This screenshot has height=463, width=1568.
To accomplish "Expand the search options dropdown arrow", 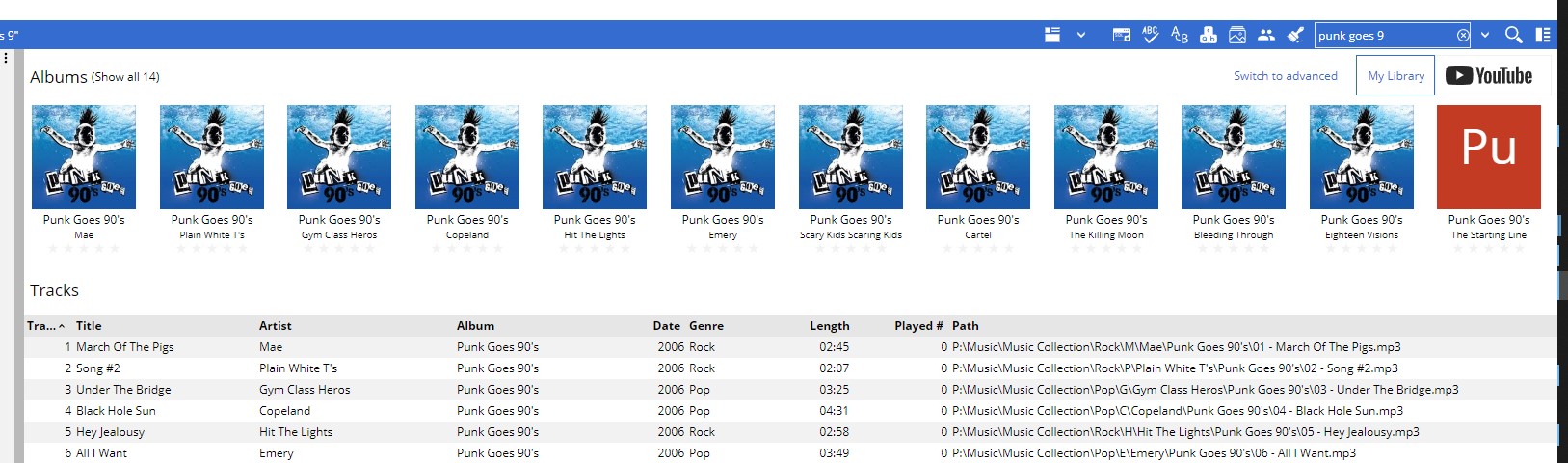I will [1485, 35].
